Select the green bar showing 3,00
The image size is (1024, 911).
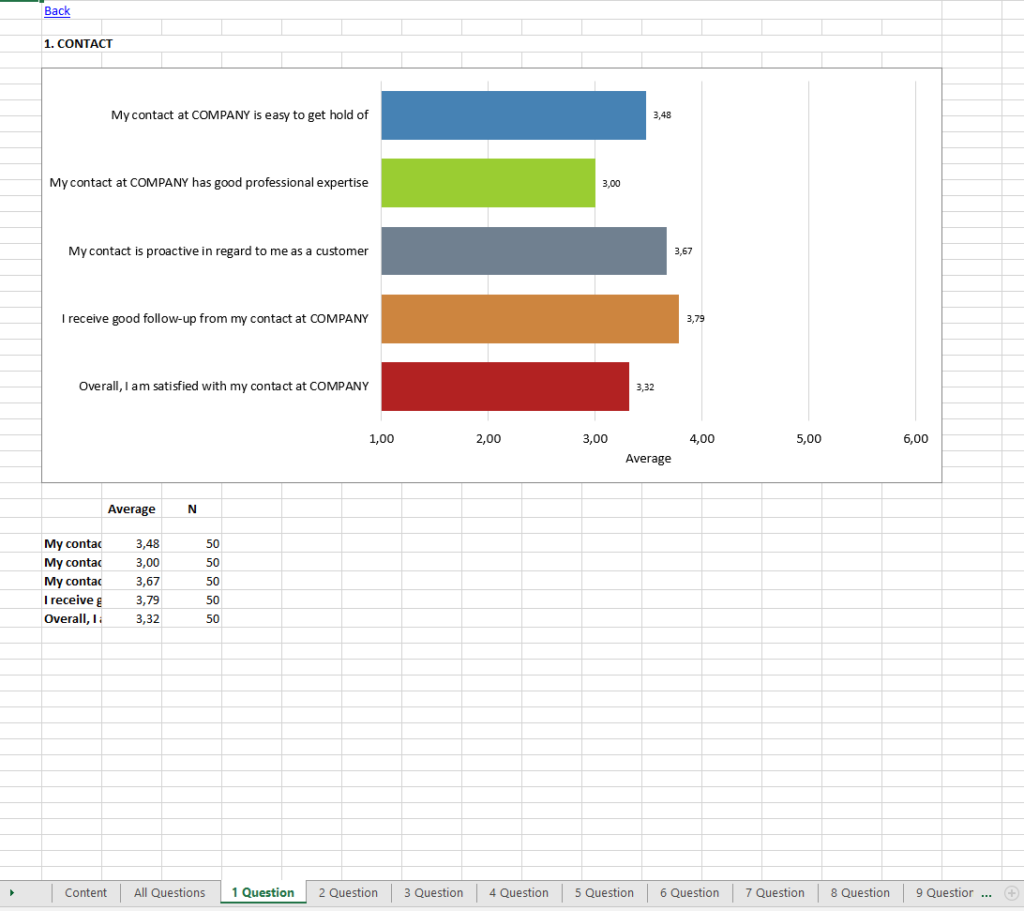pos(488,182)
